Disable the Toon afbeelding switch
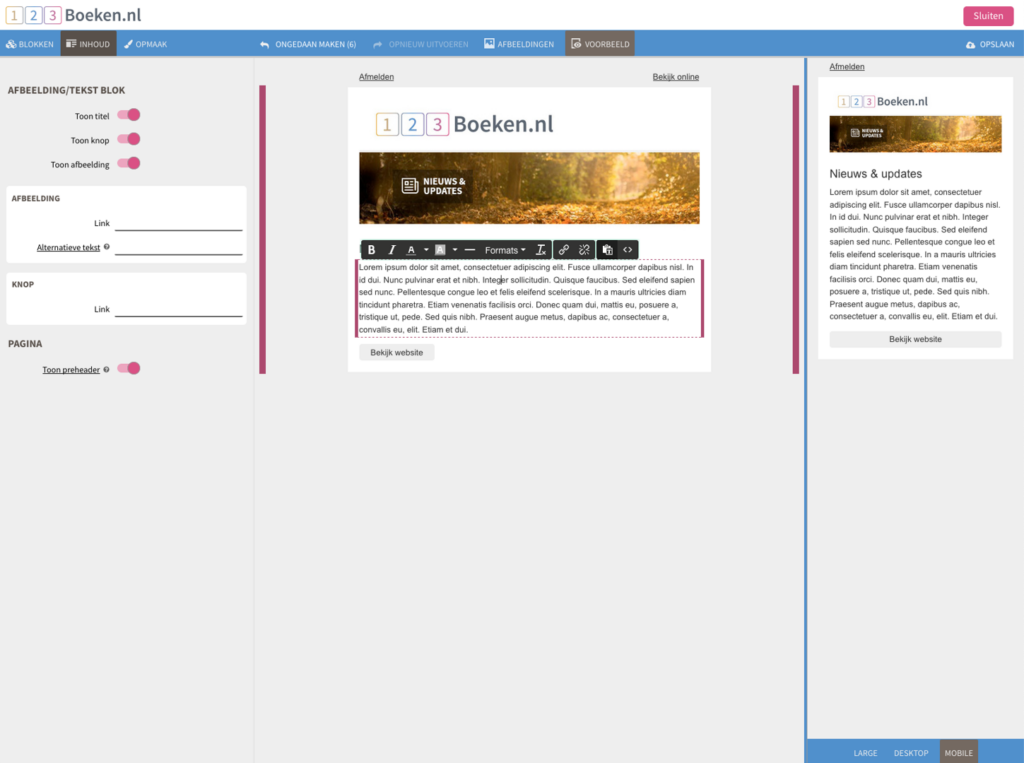 pyautogui.click(x=129, y=163)
